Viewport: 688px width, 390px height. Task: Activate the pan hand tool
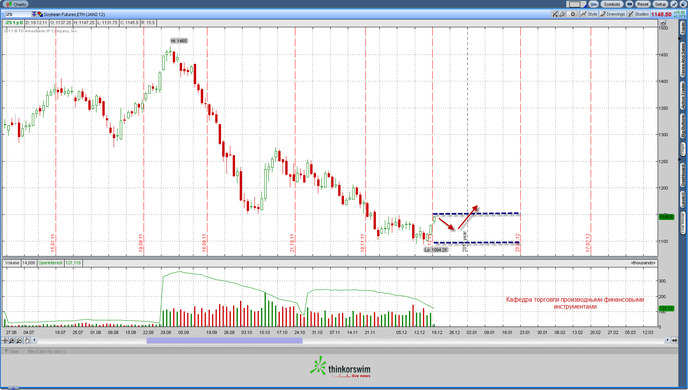click(x=27, y=340)
